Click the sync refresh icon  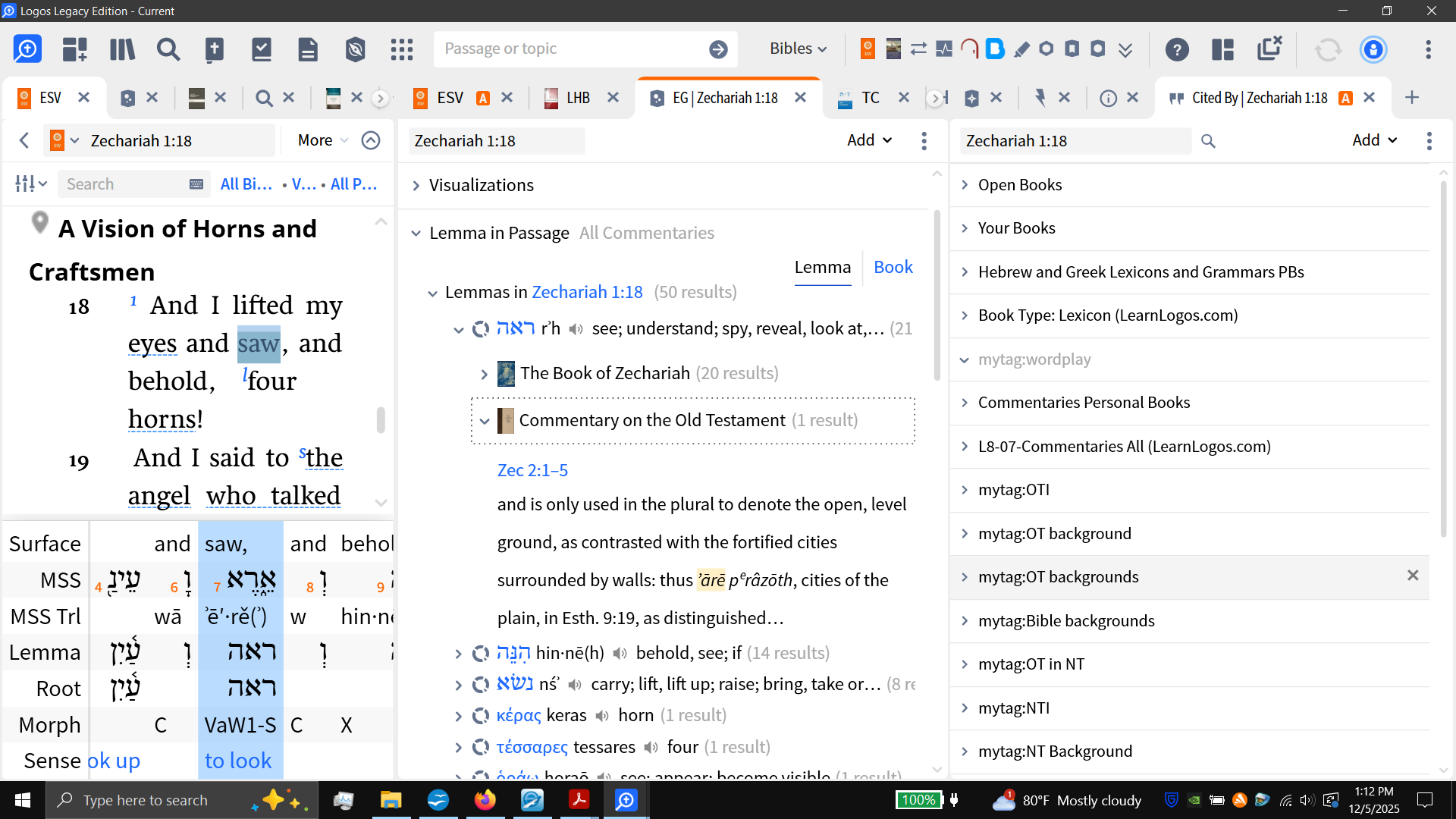coord(1328,50)
